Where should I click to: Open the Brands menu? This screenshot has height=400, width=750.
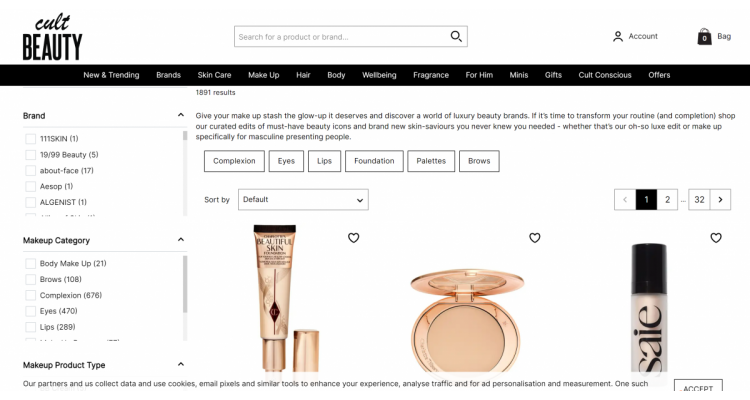[168, 75]
